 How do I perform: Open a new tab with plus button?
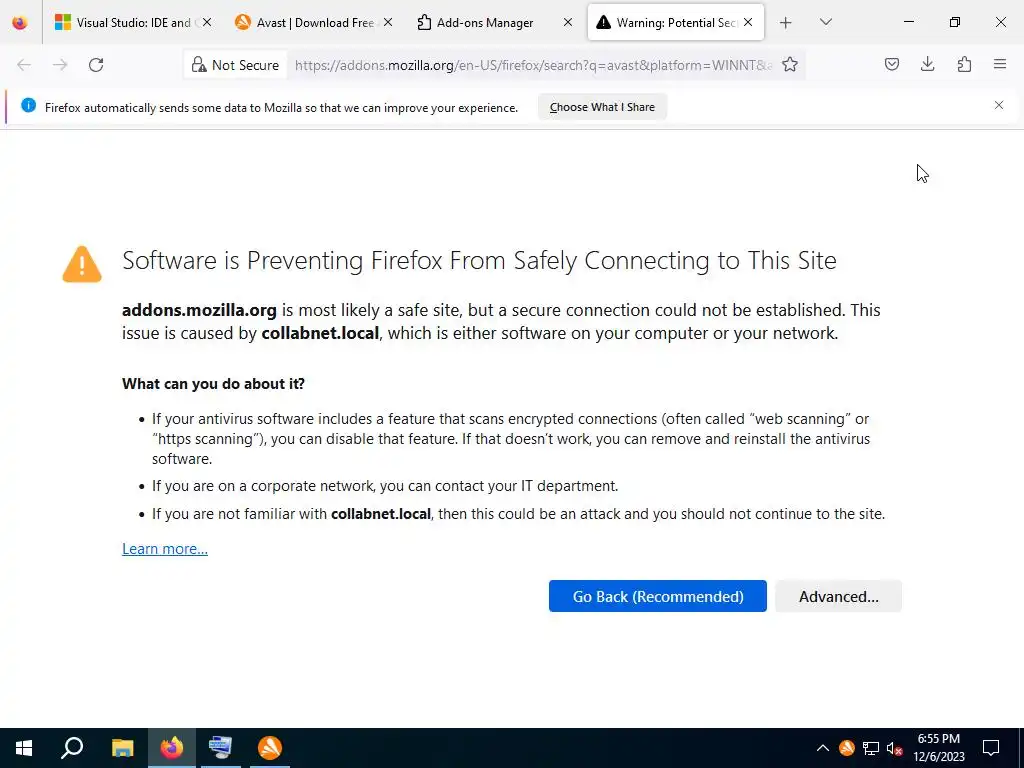pyautogui.click(x=786, y=23)
